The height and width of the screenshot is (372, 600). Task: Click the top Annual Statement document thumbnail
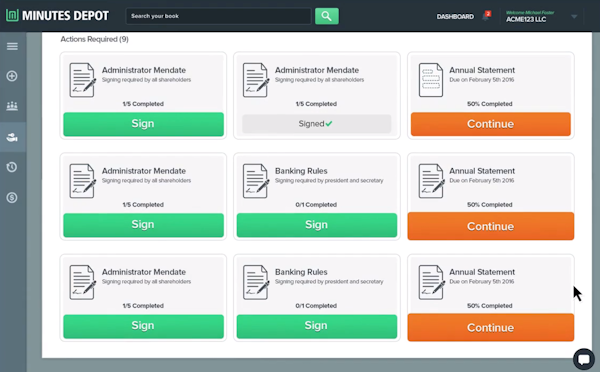[431, 80]
